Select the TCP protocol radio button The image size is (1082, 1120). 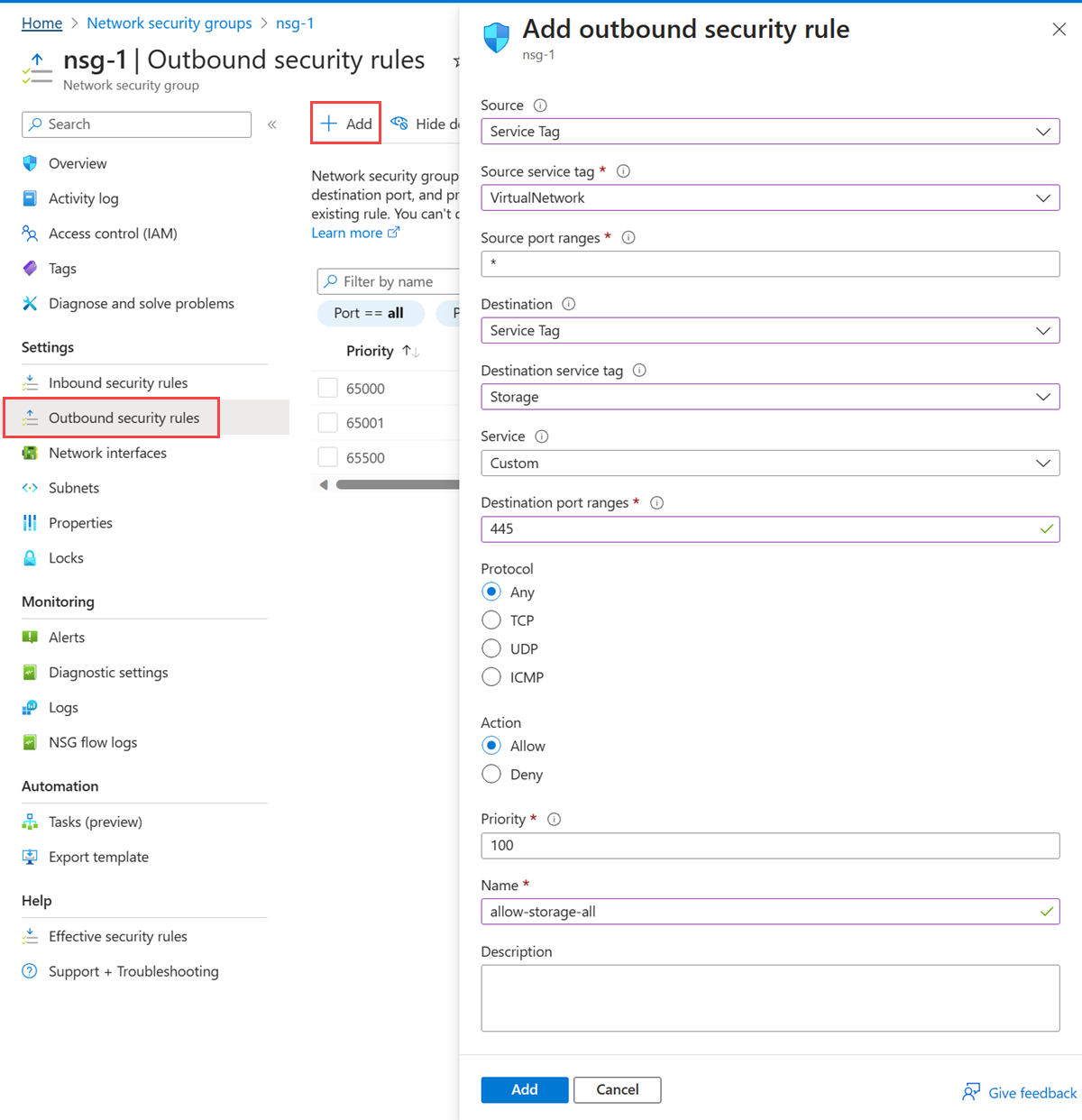coord(491,620)
